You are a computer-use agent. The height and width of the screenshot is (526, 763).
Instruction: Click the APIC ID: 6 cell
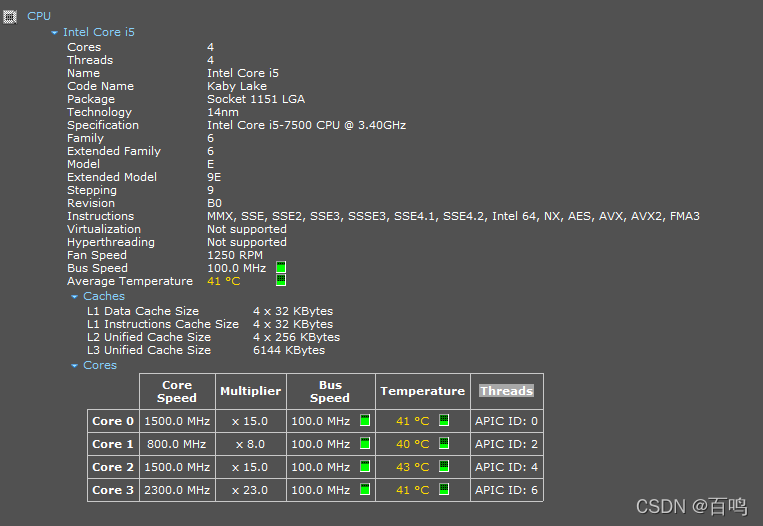click(x=507, y=490)
